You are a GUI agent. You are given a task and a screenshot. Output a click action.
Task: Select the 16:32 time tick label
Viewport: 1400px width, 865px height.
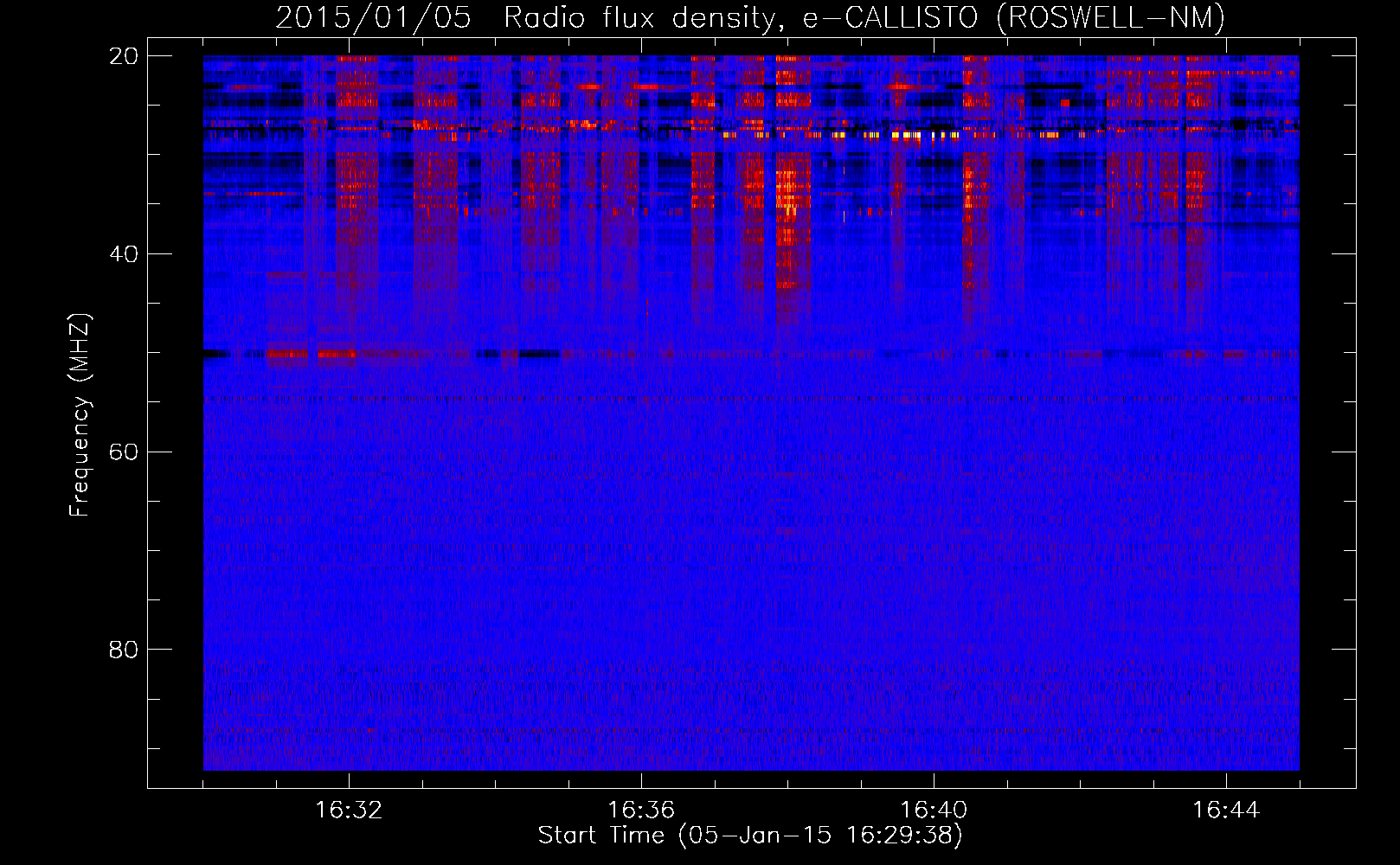pyautogui.click(x=349, y=811)
